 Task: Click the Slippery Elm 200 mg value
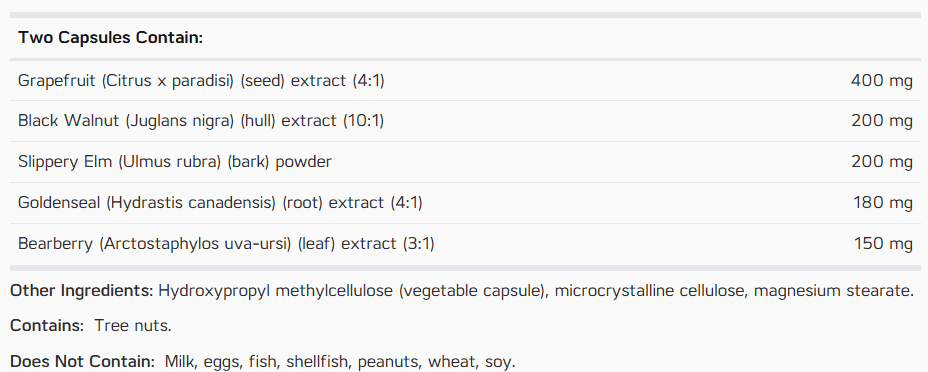tap(882, 162)
